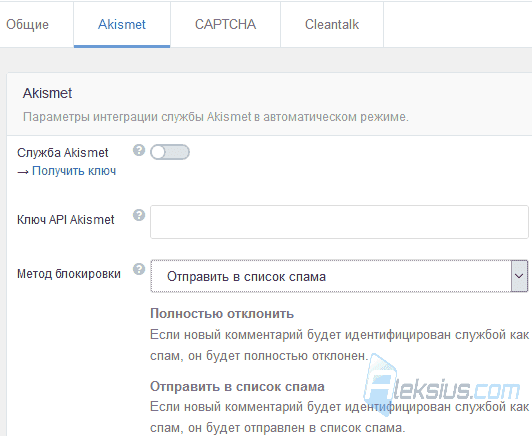This screenshot has width=532, height=440.
Task: Click the Полностью отклонить description heading
Action: tap(222, 313)
